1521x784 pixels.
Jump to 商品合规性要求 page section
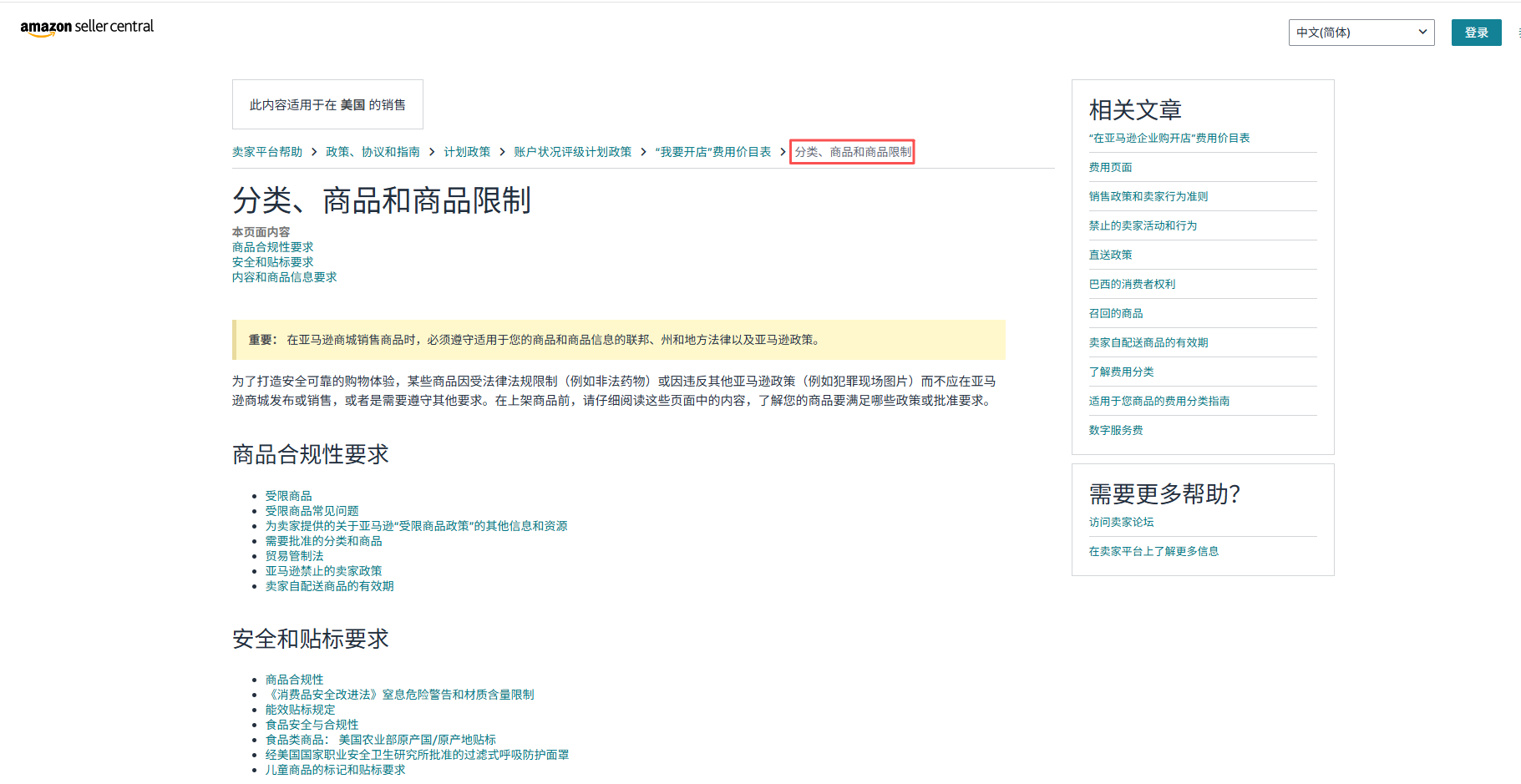point(272,246)
